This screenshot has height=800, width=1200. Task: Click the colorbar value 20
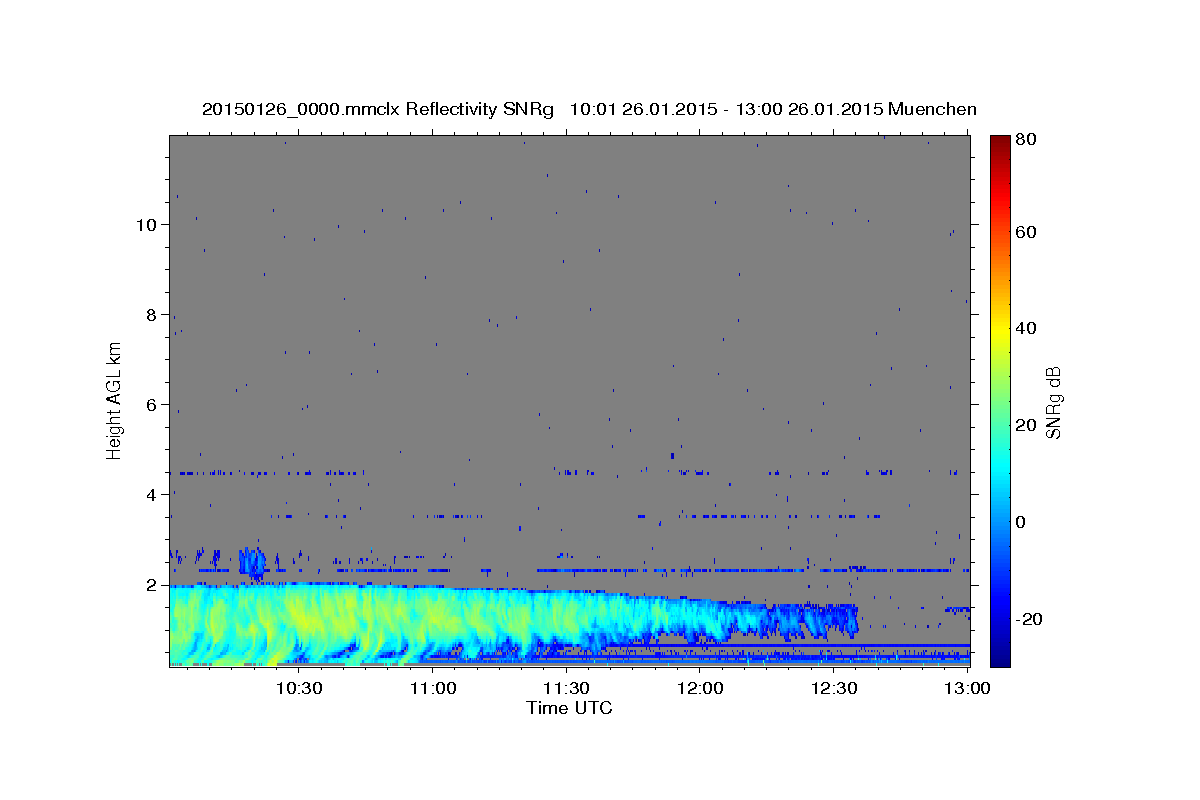pos(1025,424)
